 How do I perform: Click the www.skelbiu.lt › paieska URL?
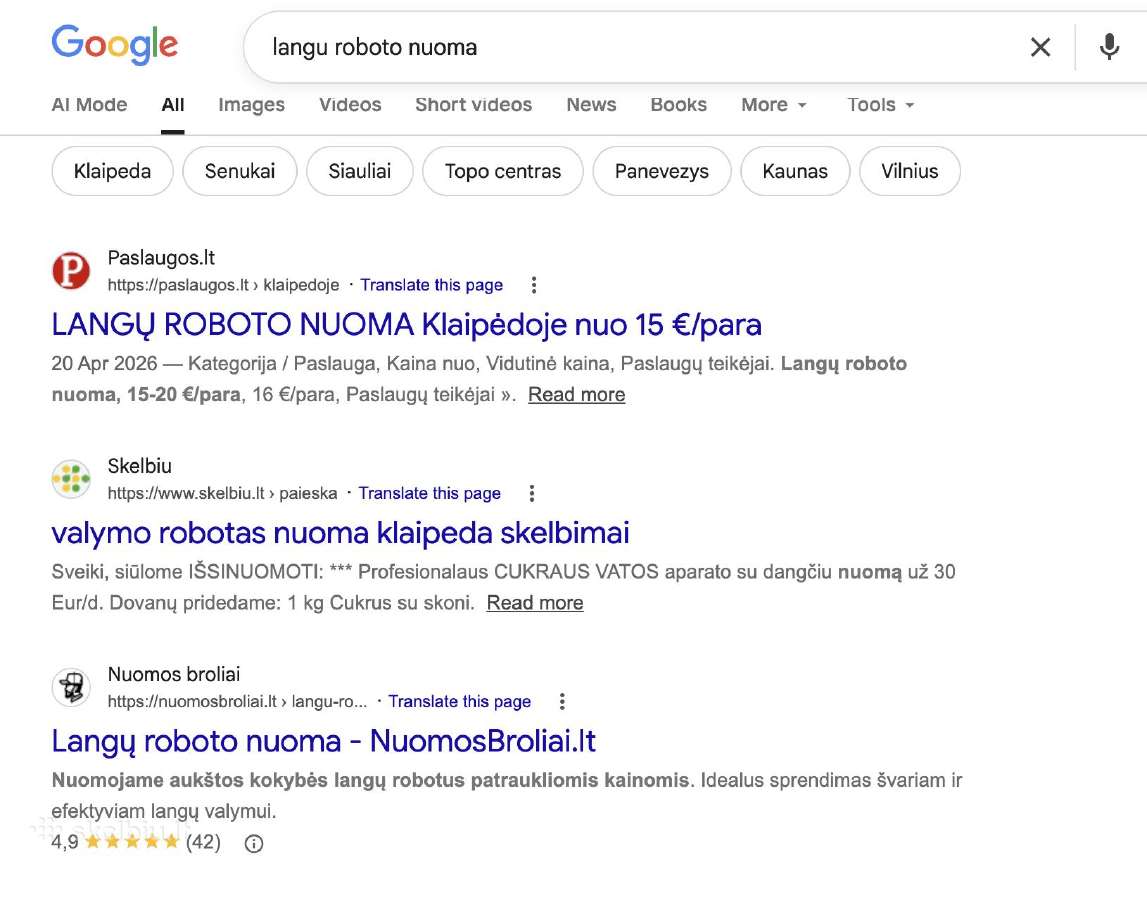tap(222, 493)
